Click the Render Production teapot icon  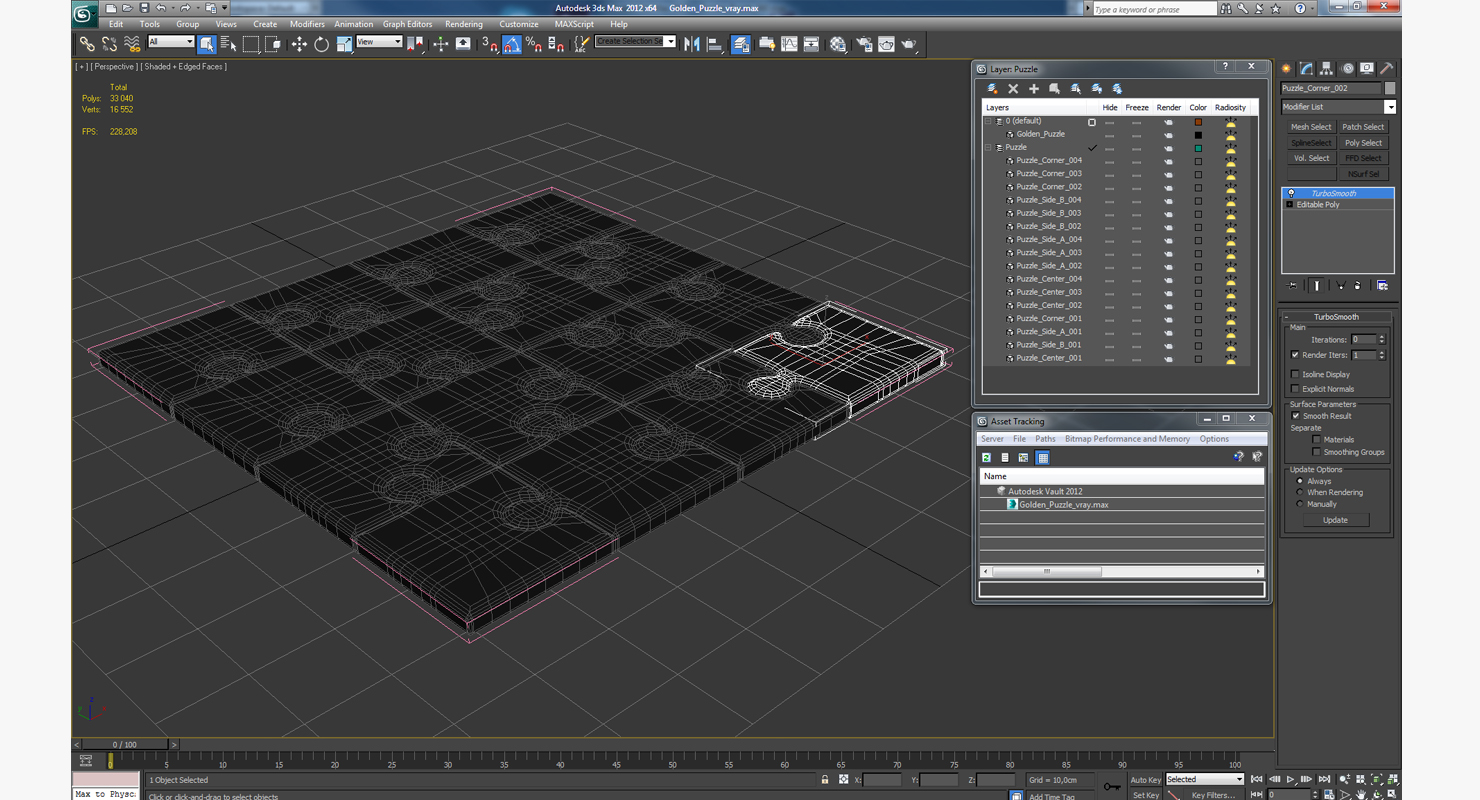tap(909, 44)
